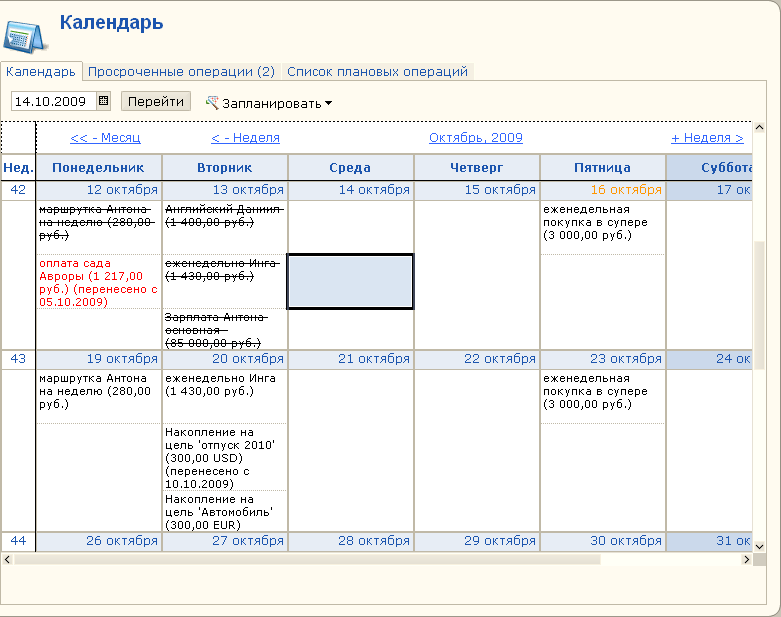This screenshot has height=617, width=781.
Task: Click the vertical scrollbar thumb
Action: coord(760,305)
